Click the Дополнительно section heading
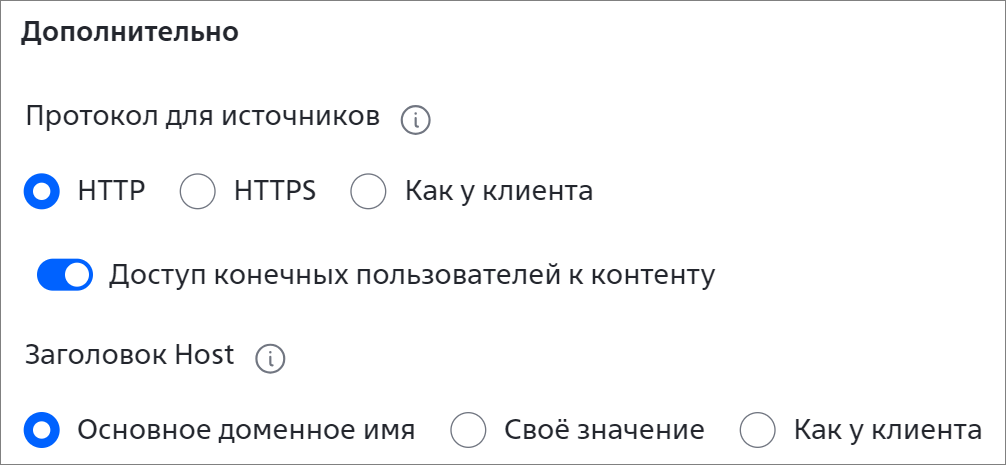 (130, 33)
